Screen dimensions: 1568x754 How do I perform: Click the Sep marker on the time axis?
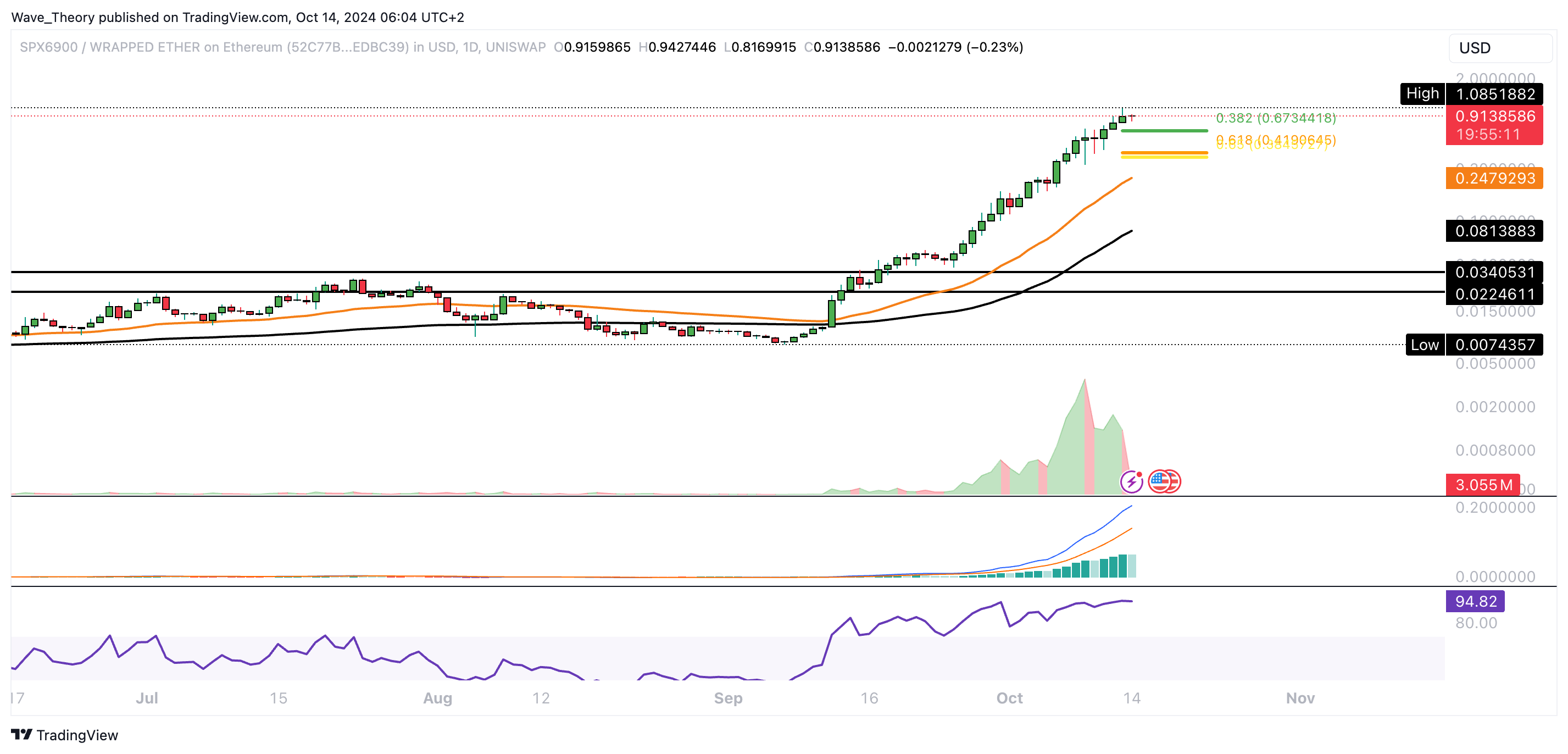pos(728,698)
